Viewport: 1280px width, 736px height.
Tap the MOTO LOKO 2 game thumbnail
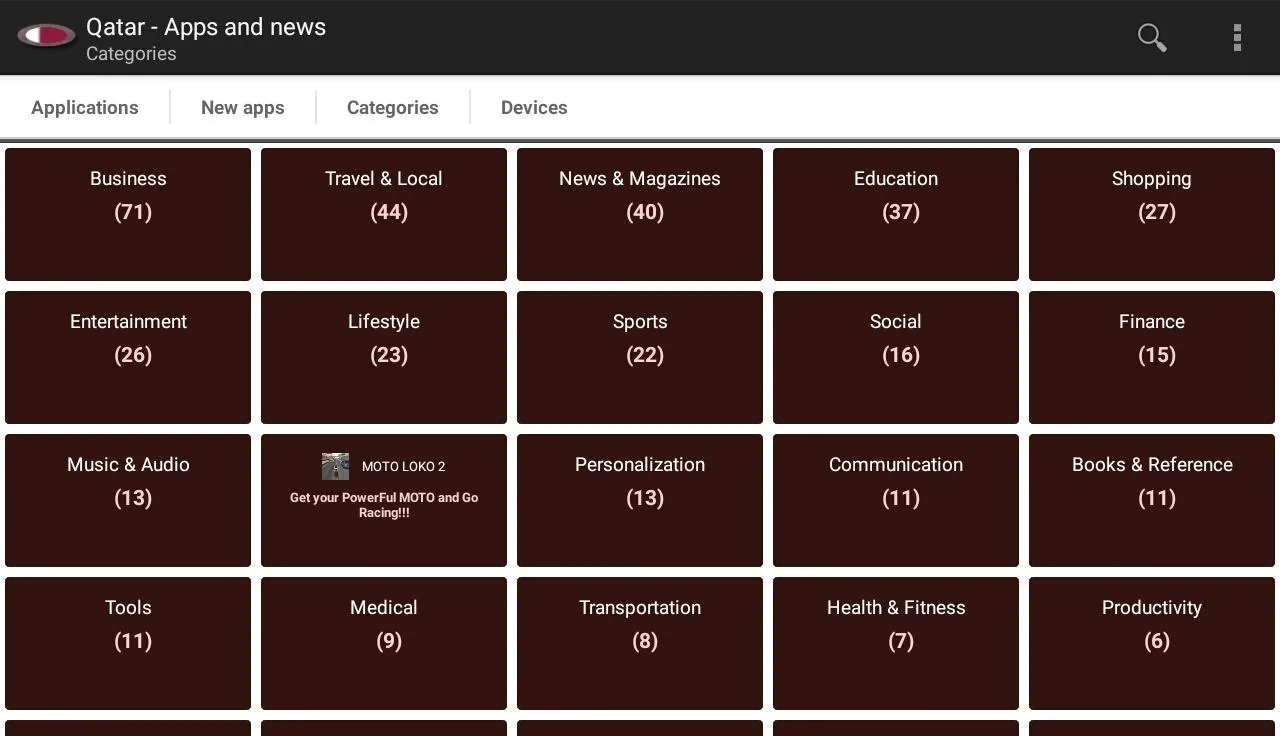(335, 466)
